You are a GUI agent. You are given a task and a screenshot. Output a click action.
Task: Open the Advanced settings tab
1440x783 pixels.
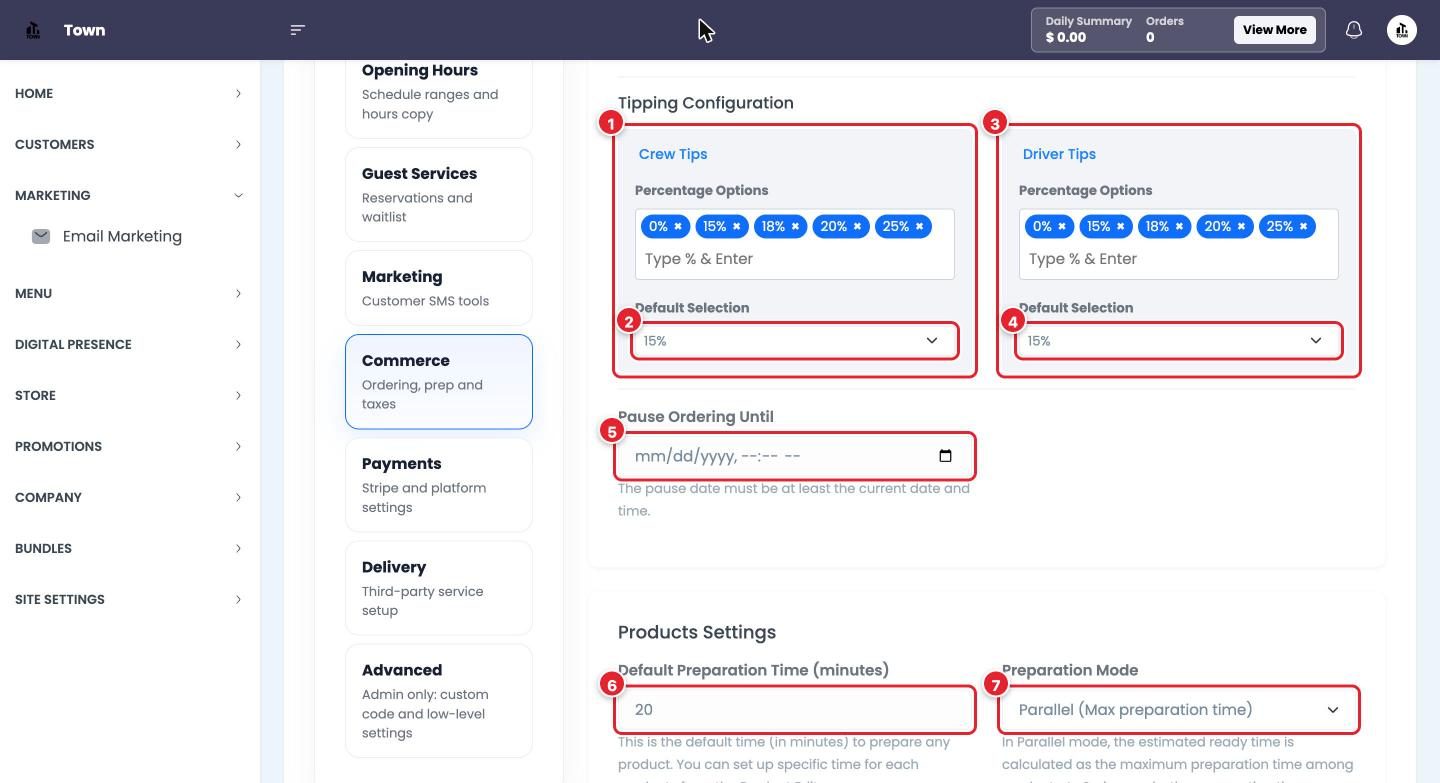[x=439, y=700]
